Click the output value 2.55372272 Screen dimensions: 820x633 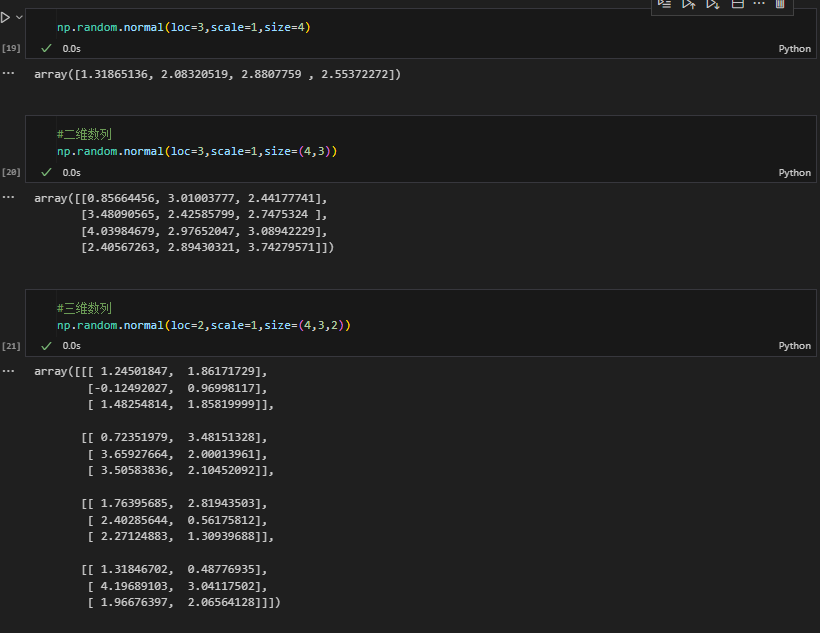(355, 74)
